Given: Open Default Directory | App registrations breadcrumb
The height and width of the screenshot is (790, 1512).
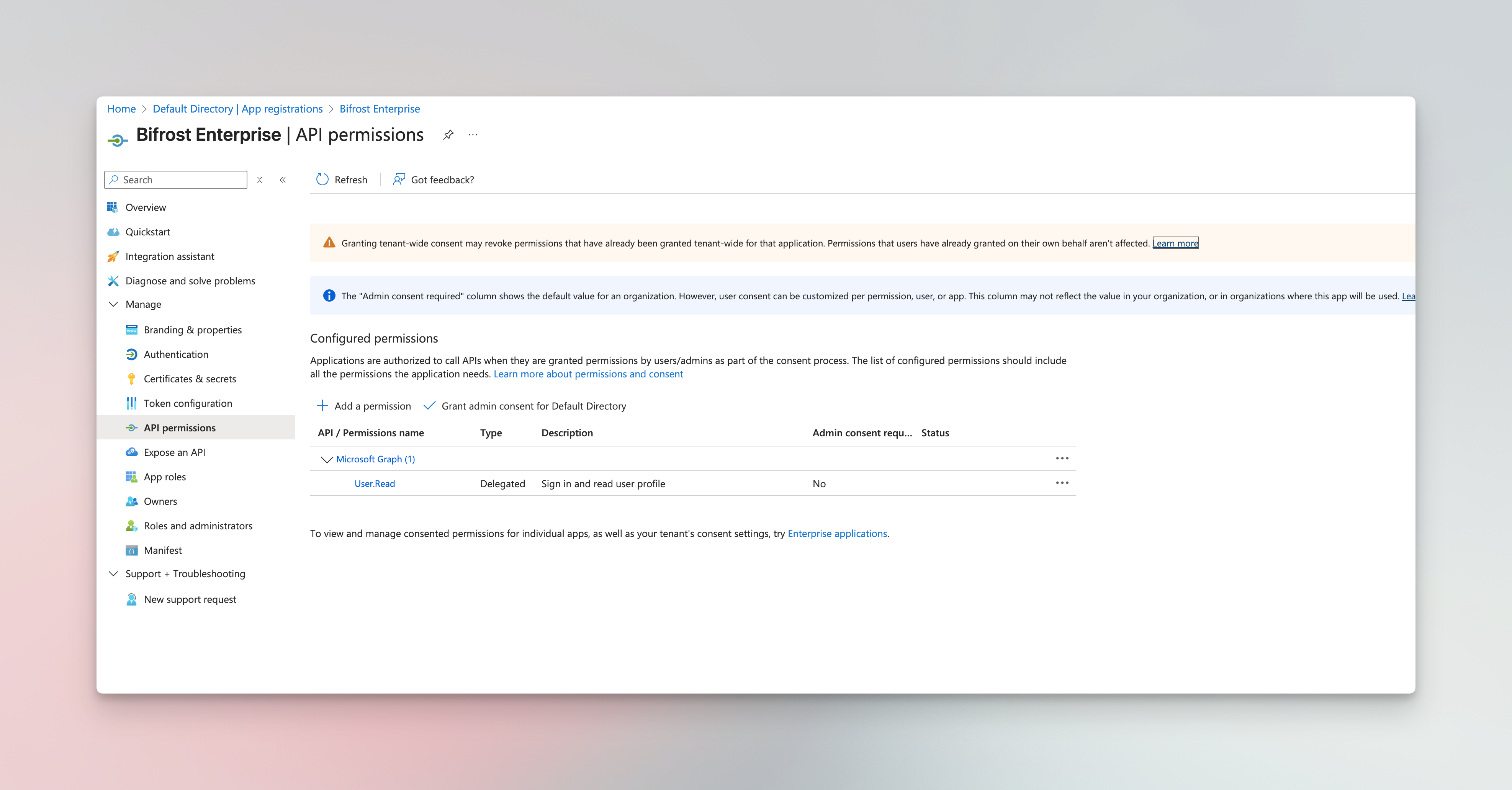Looking at the screenshot, I should click(238, 109).
